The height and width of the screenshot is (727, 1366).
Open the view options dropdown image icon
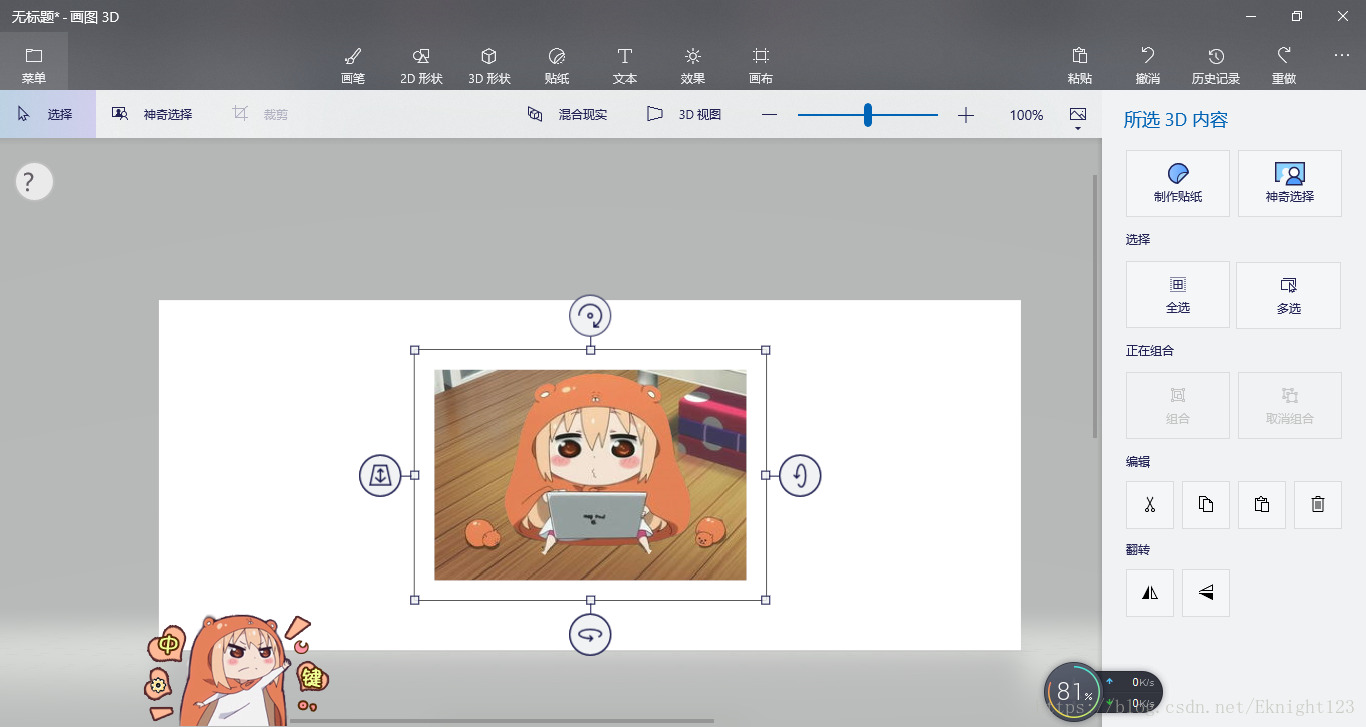(1078, 118)
